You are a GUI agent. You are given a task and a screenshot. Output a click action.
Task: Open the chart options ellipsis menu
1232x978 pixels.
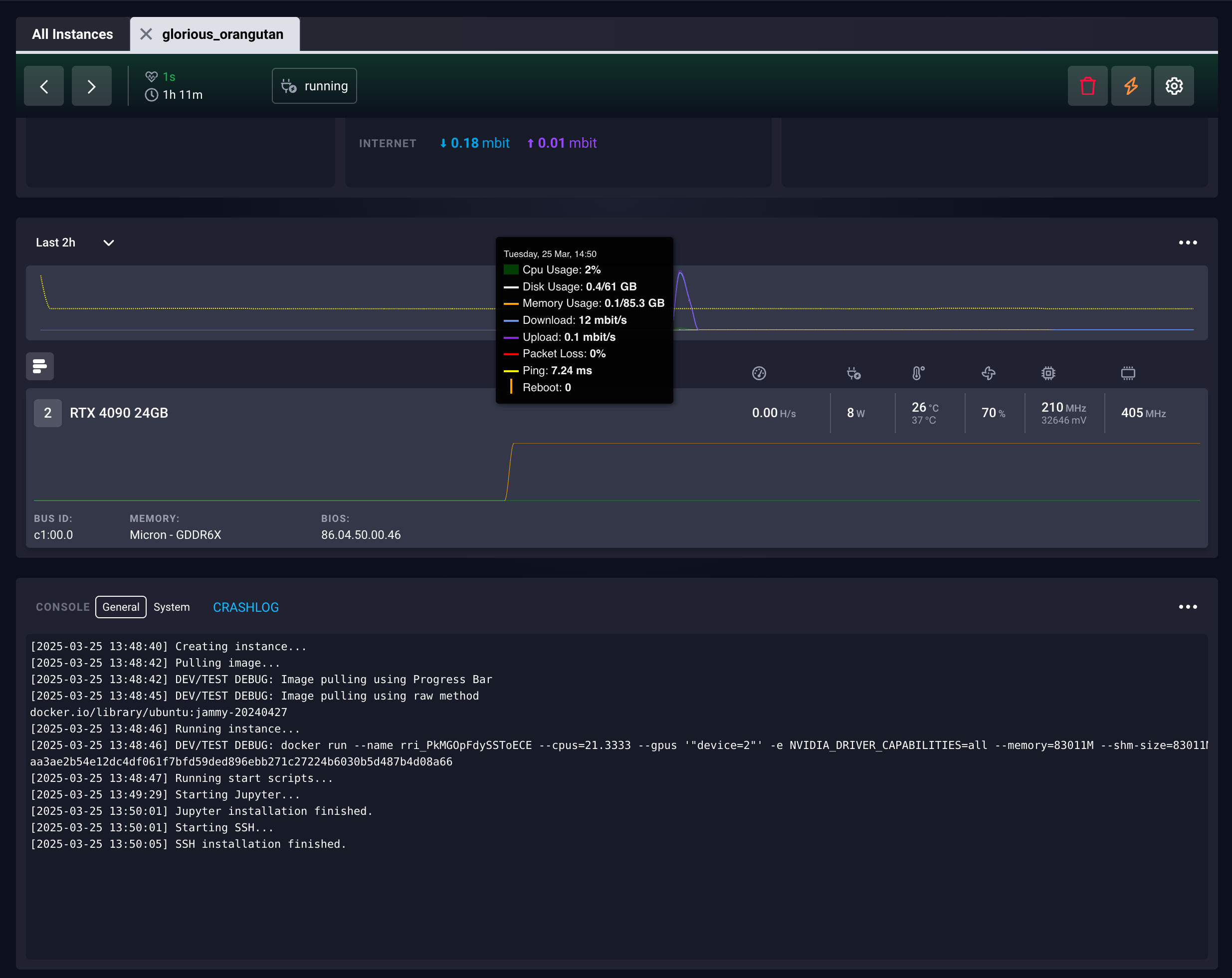[1188, 243]
